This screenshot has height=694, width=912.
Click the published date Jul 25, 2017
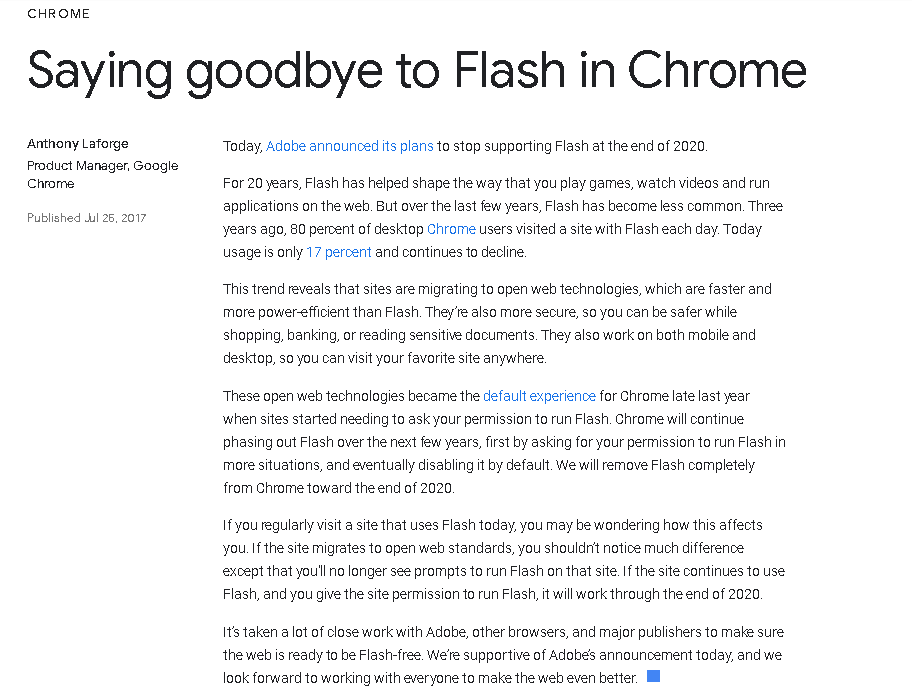pyautogui.click(x=116, y=218)
